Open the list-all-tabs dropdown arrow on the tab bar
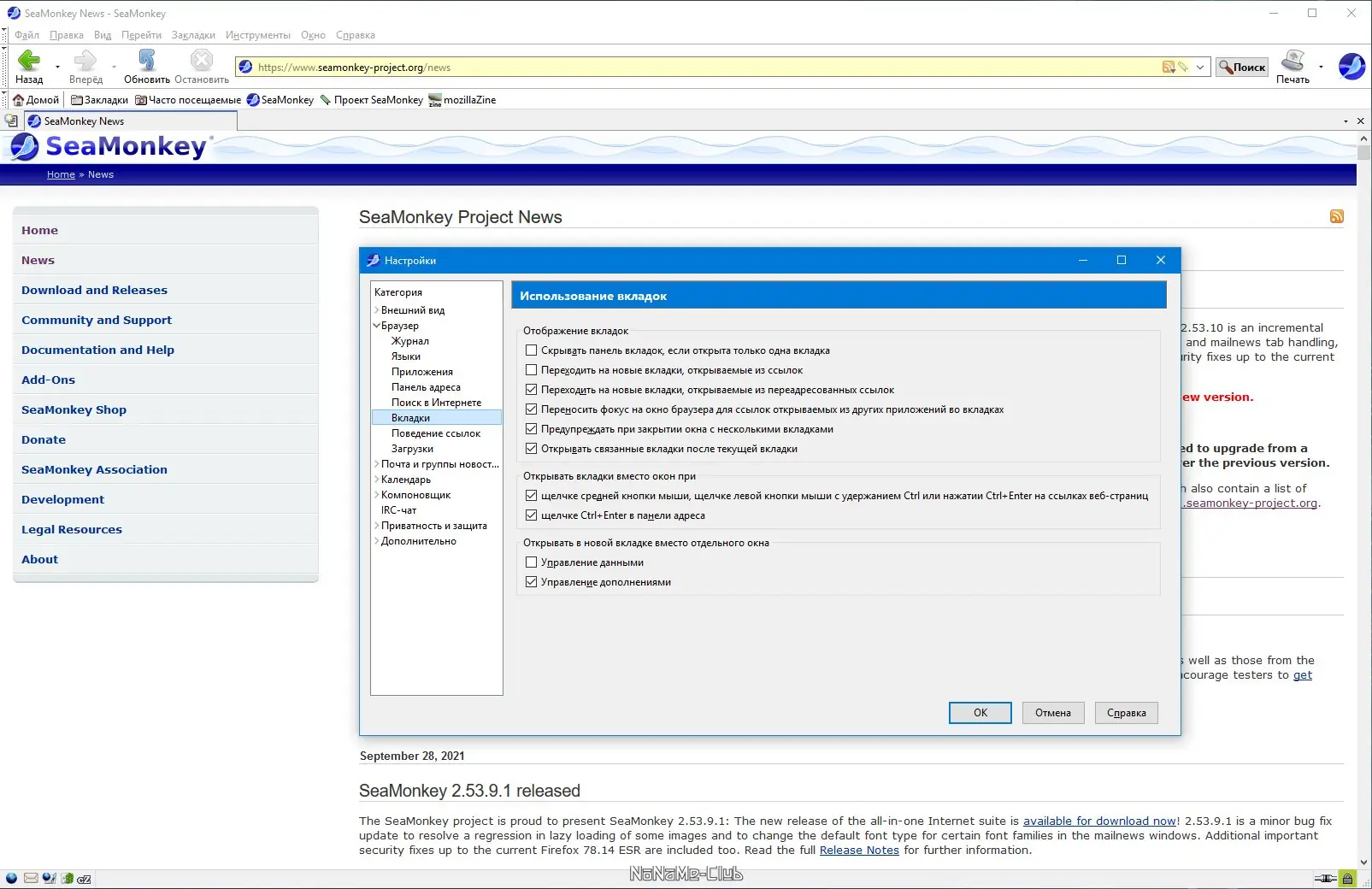This screenshot has width=1372, height=889. pos(1346,121)
